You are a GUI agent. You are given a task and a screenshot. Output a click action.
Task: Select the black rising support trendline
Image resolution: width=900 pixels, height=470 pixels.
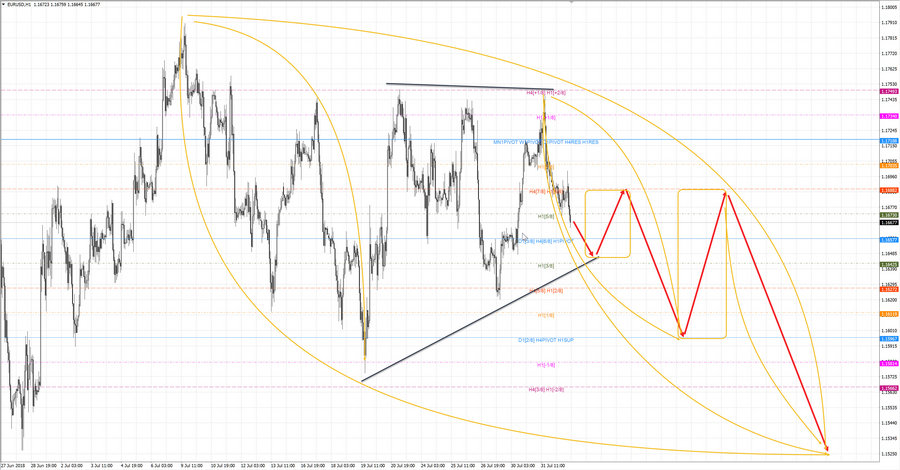tap(480, 319)
